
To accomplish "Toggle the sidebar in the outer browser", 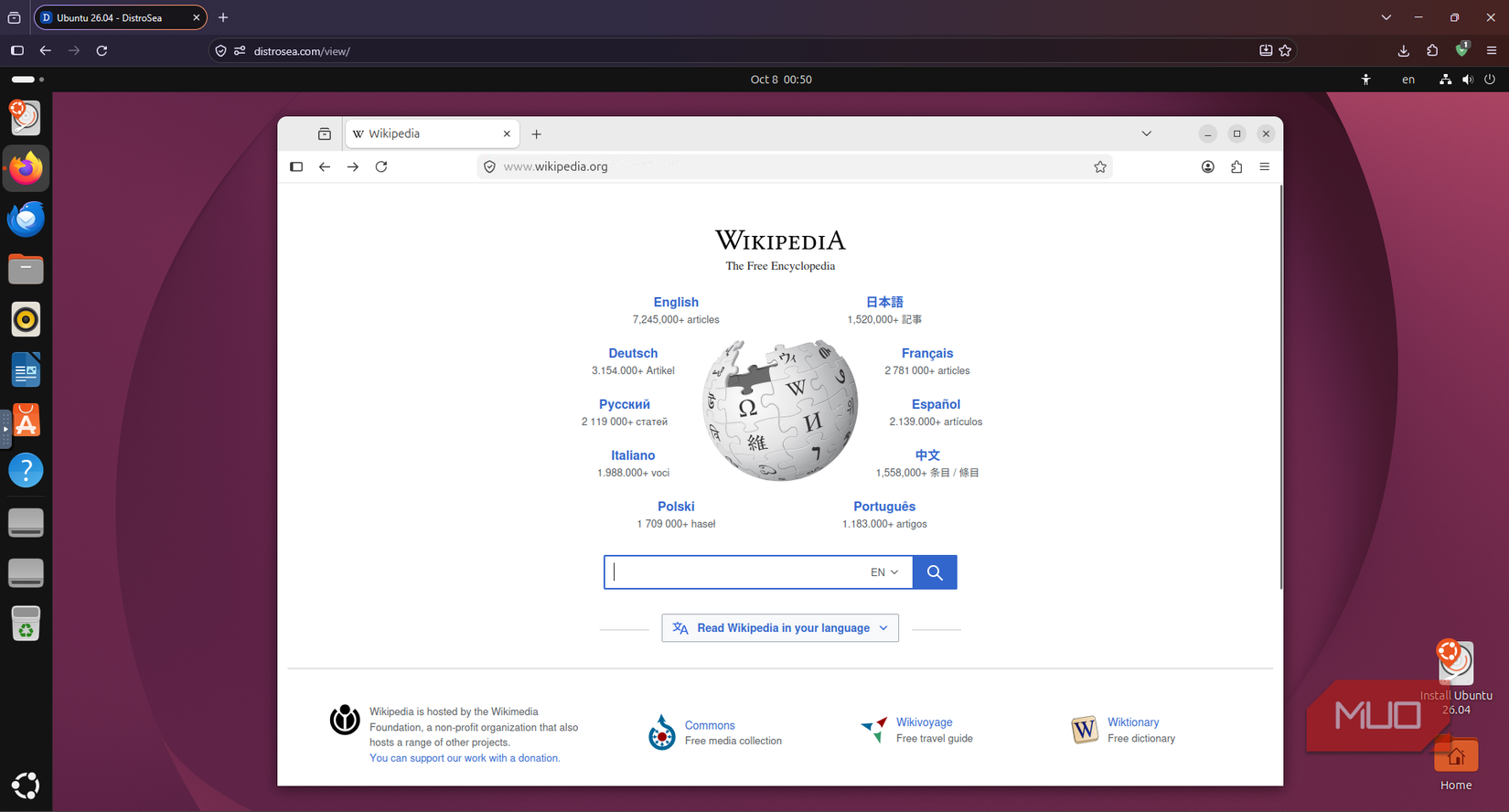I will click(17, 51).
